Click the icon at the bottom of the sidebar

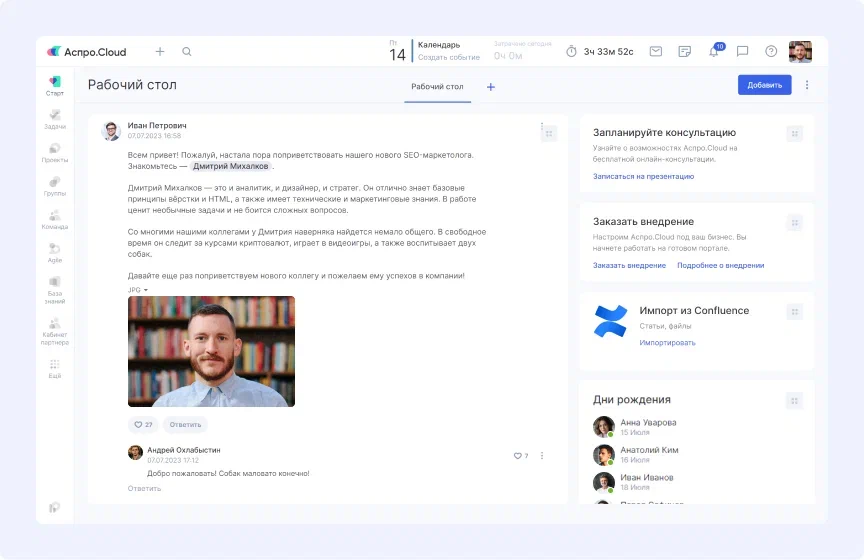(x=54, y=508)
